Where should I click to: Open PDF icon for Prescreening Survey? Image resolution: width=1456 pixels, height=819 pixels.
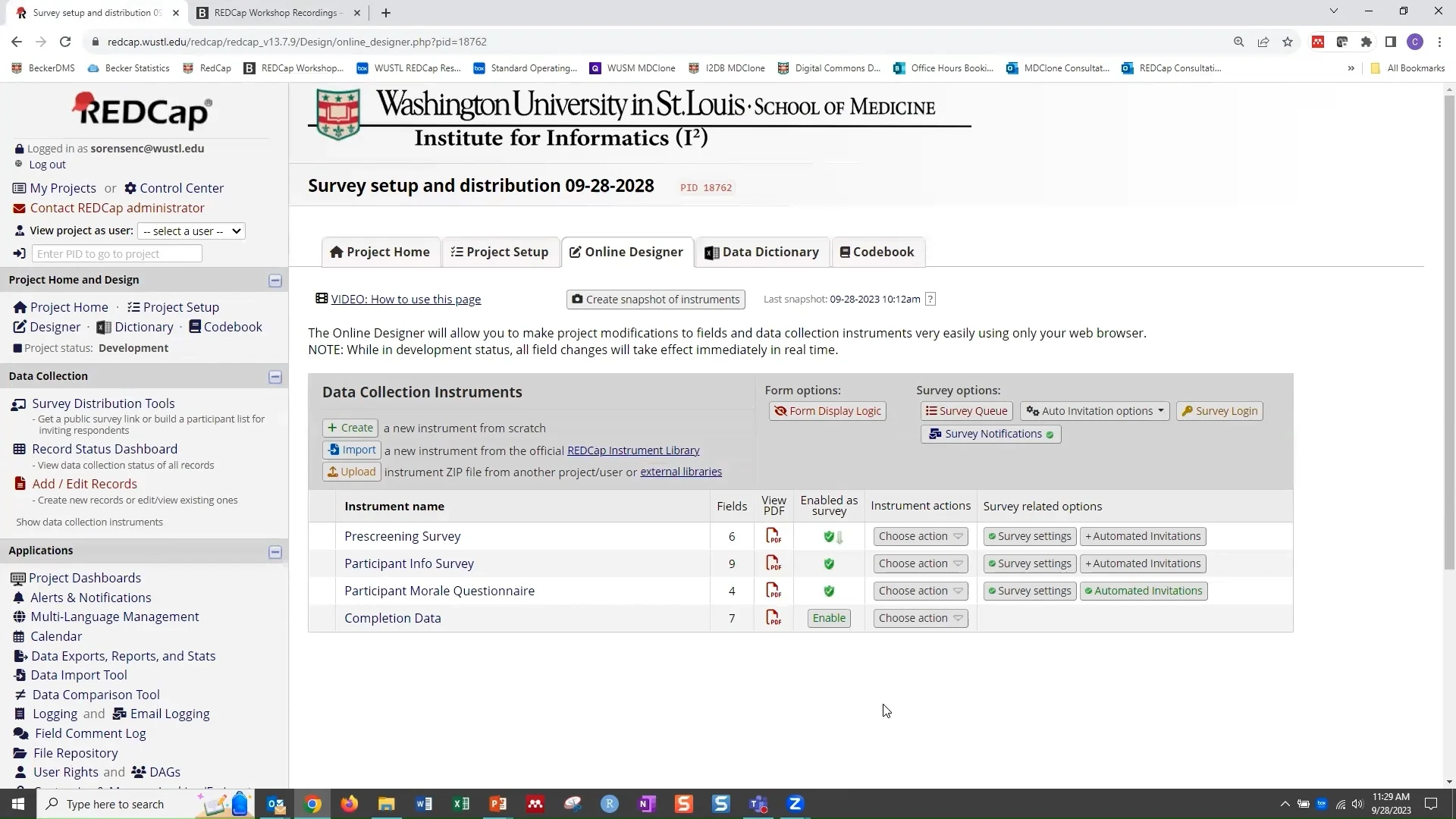(773, 536)
